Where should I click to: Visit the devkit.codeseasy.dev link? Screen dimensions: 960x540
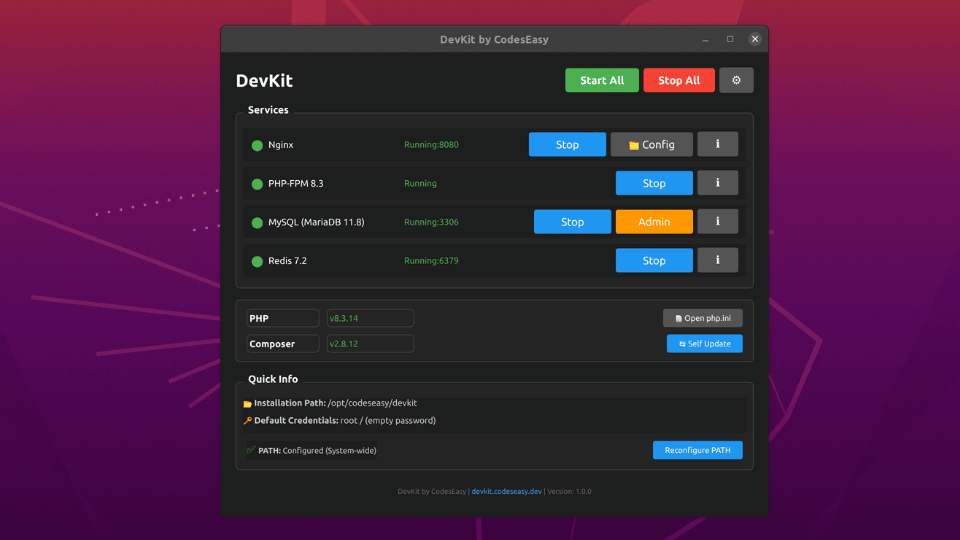tap(506, 491)
